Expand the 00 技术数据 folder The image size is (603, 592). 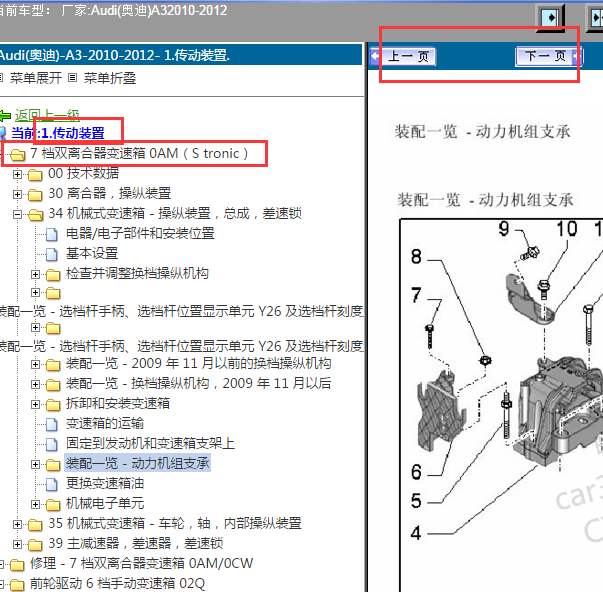click(17, 174)
